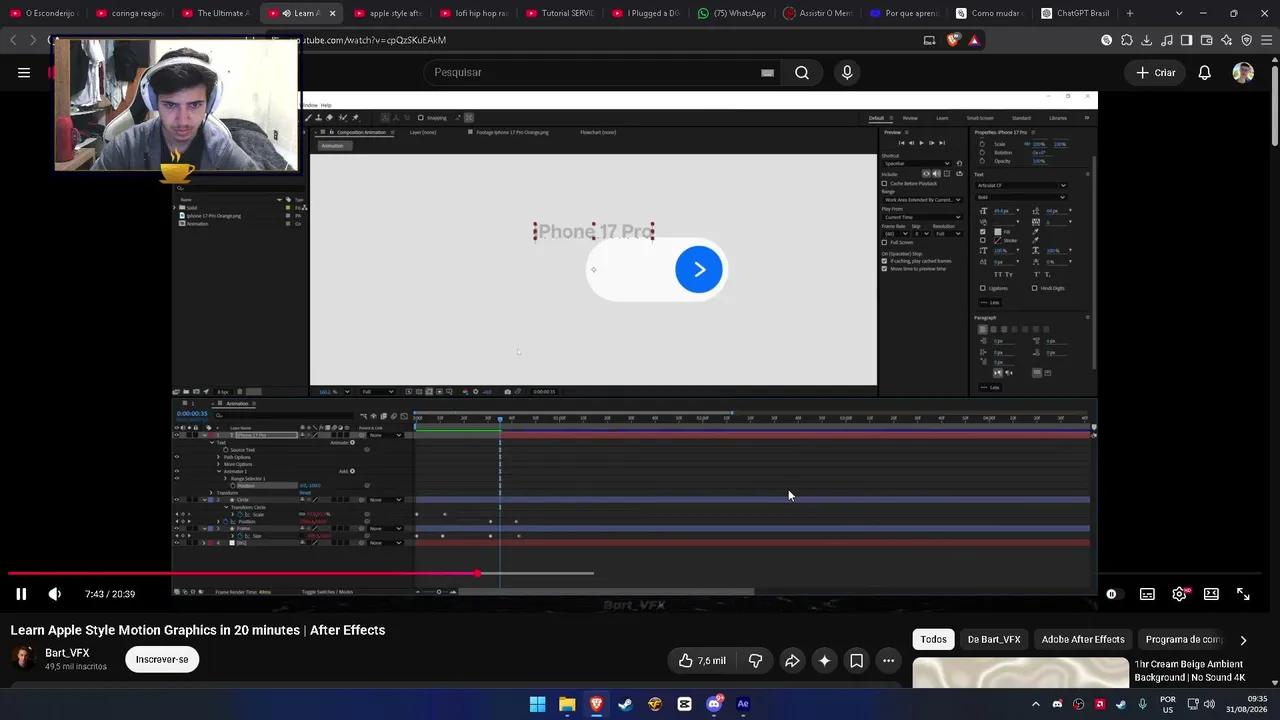Image resolution: width=1280 pixels, height=720 pixels.
Task: Click the Inscrever-se subscribe button
Action: tap(162, 660)
